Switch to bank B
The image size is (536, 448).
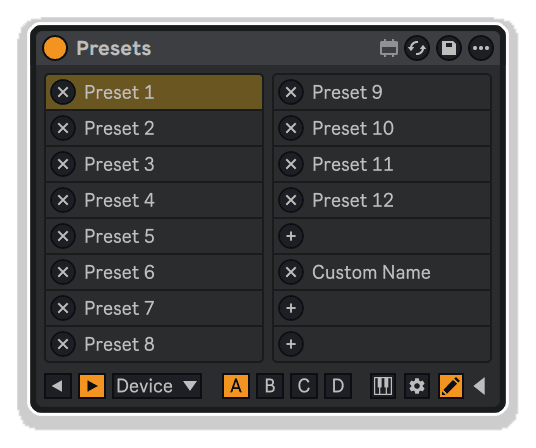pyautogui.click(x=270, y=386)
